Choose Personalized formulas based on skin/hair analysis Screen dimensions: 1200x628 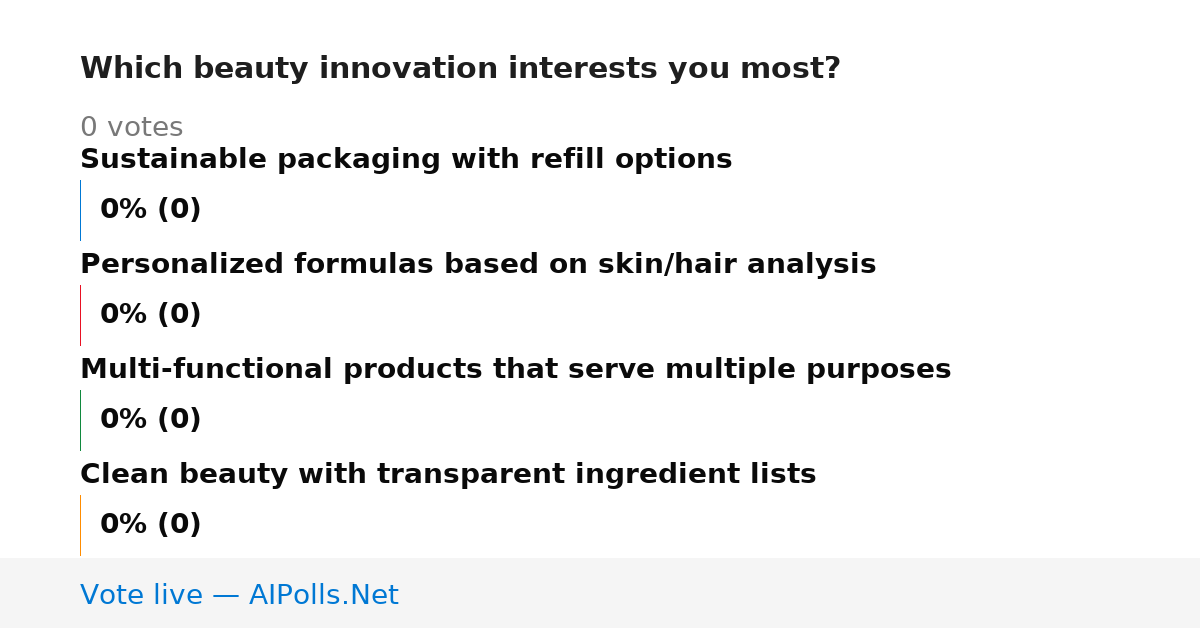click(x=478, y=265)
